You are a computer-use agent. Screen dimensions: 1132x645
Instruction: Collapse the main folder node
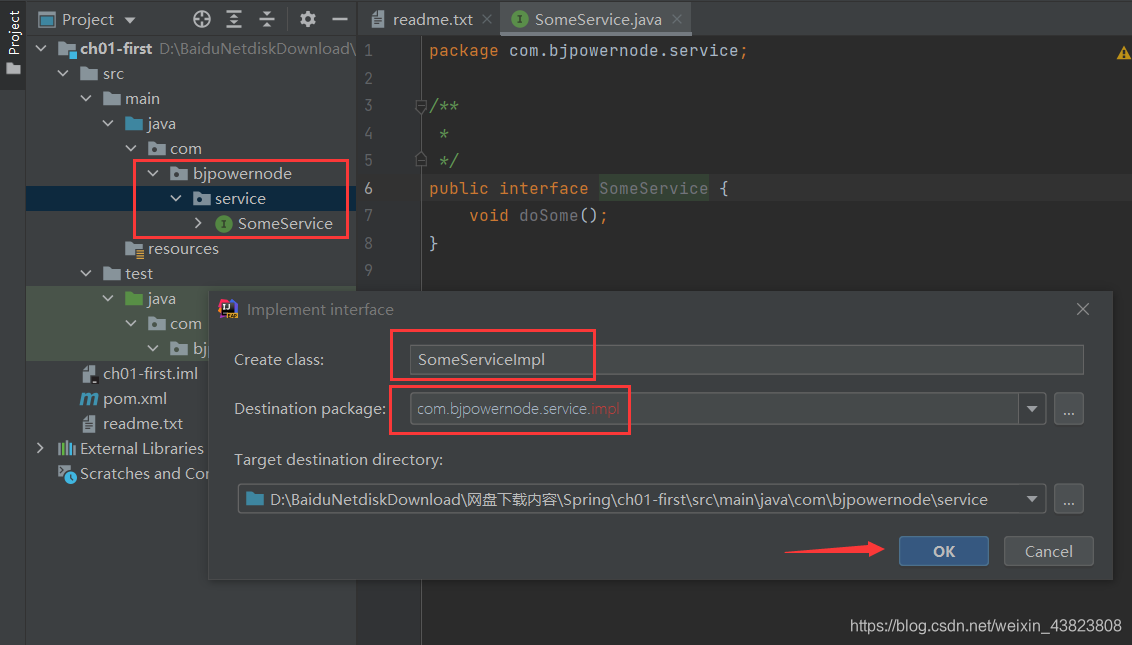point(86,98)
